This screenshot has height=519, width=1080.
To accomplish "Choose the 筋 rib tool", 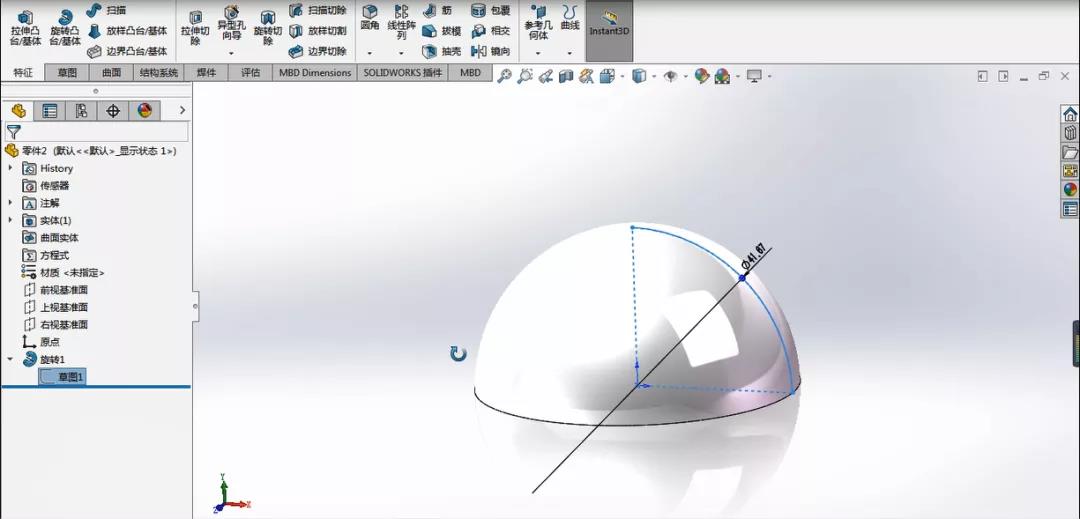I will point(438,10).
